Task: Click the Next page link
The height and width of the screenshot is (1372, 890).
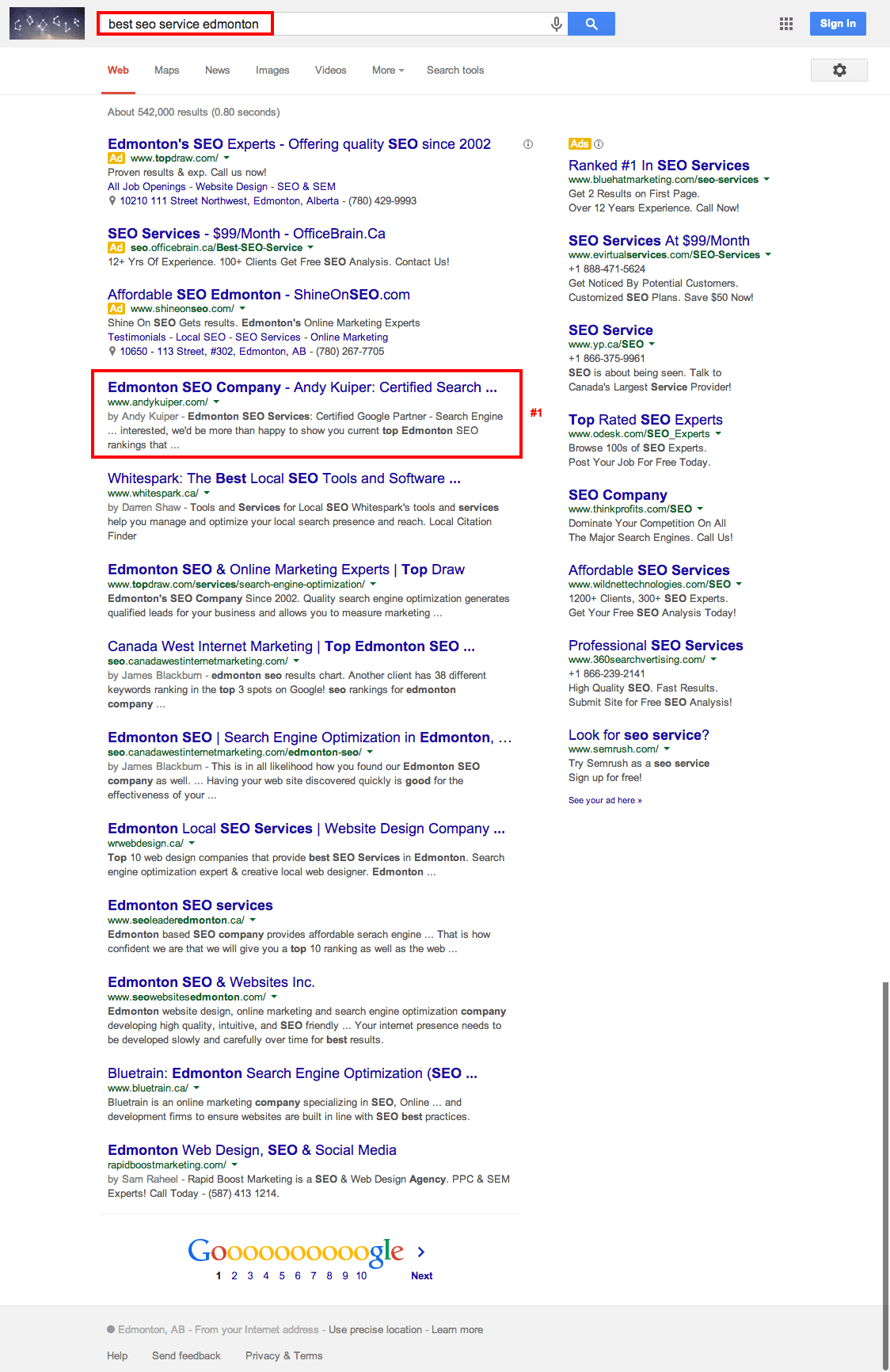Action: (x=421, y=1275)
